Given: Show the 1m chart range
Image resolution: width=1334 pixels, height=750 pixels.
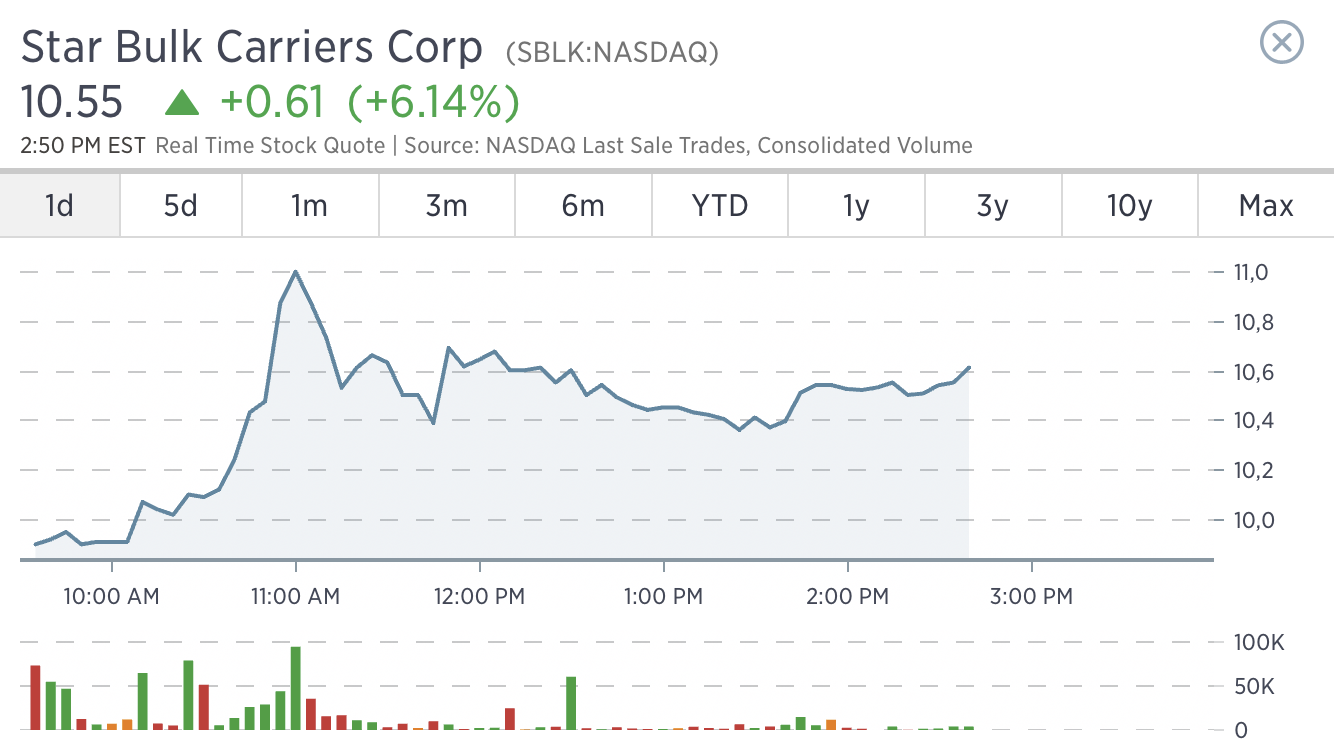Looking at the screenshot, I should pos(309,206).
